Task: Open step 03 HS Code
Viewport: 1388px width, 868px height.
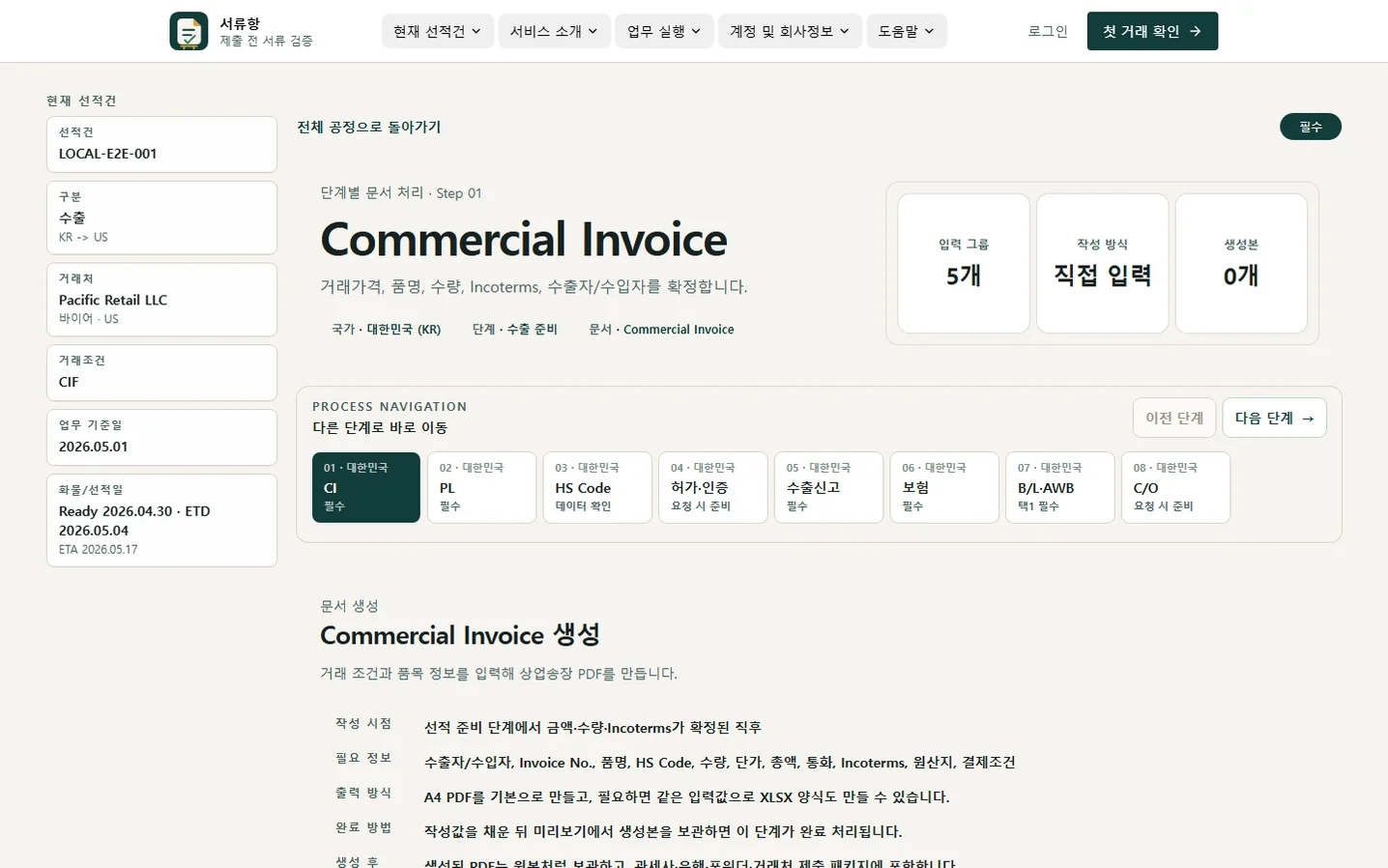Action: click(x=597, y=487)
